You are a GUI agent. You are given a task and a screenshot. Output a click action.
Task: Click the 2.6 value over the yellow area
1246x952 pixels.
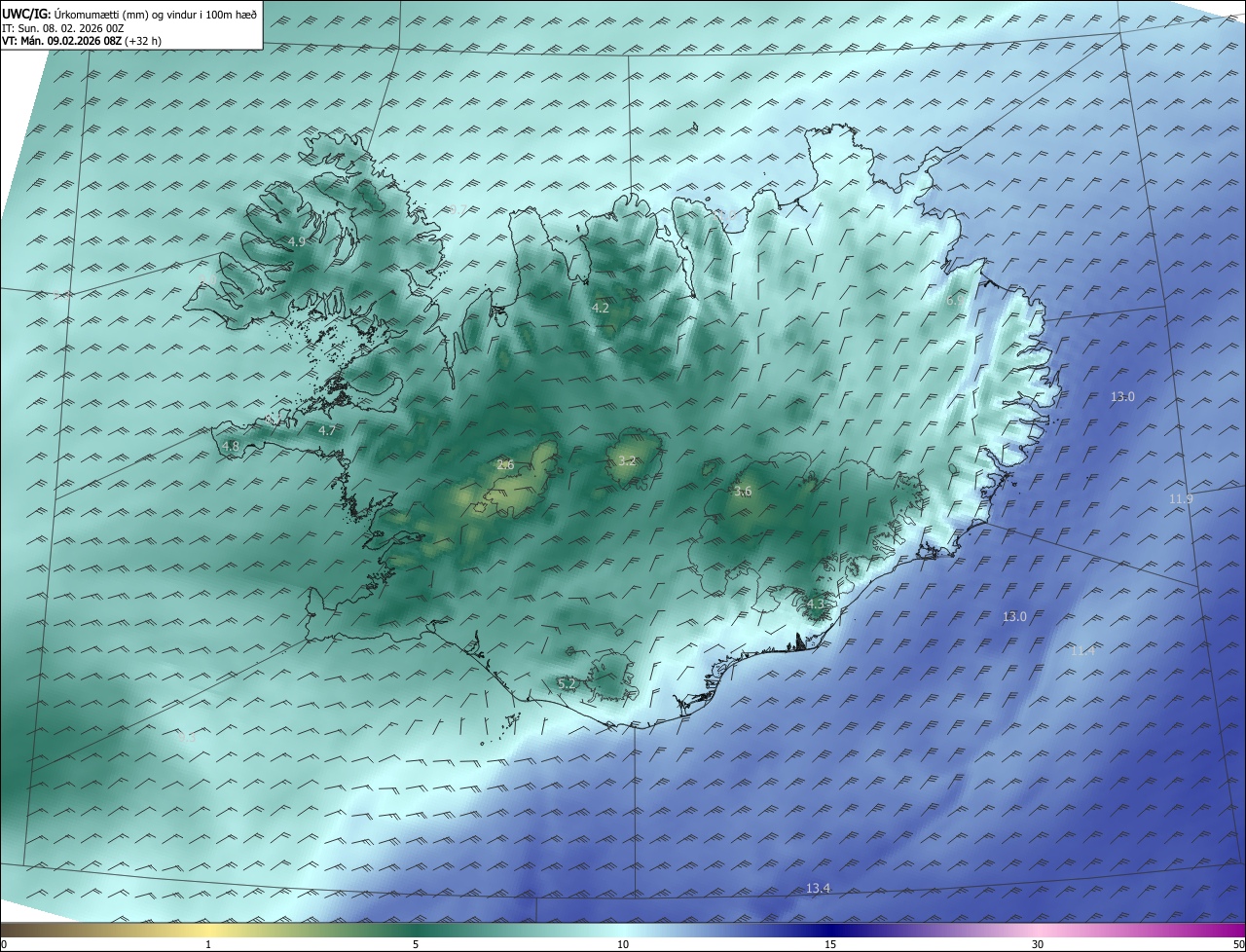[505, 465]
